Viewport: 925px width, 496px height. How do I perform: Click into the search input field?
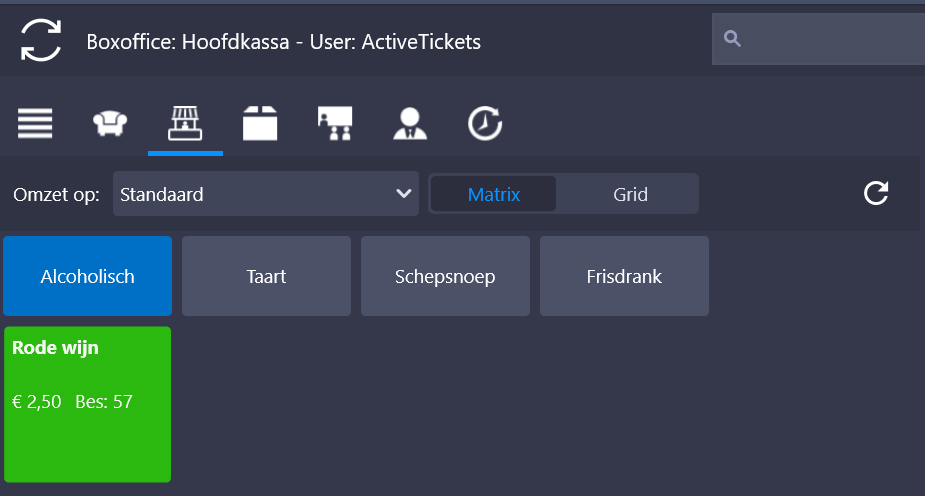818,39
